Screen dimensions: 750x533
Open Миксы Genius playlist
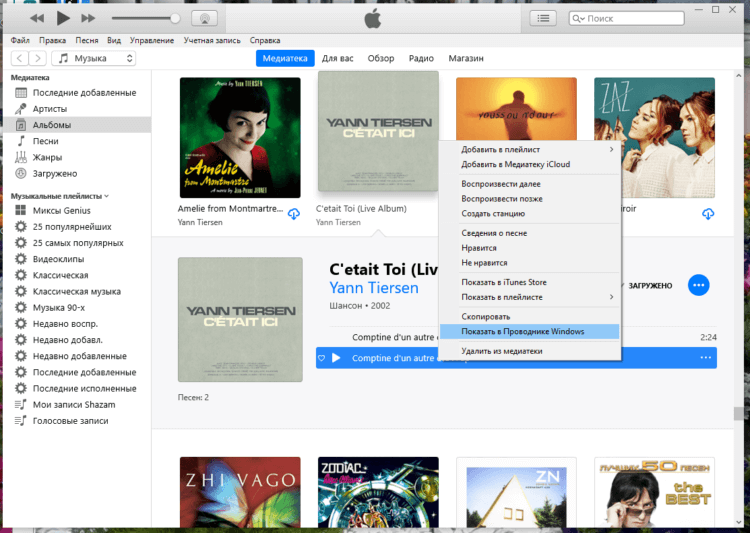[x=77, y=211]
